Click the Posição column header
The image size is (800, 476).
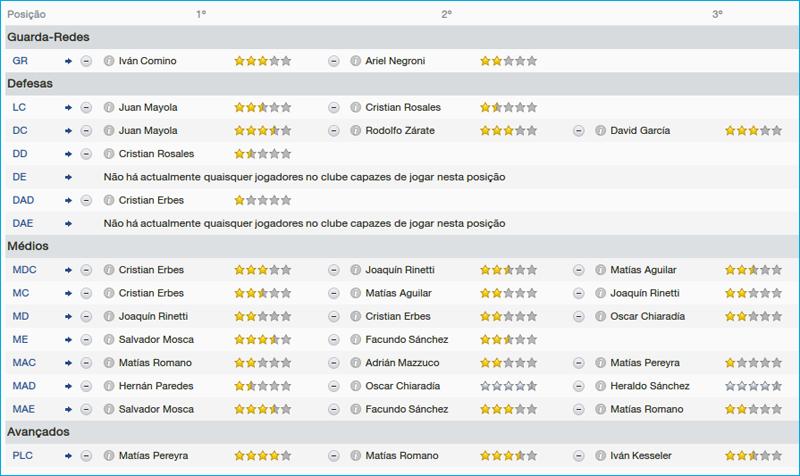click(x=26, y=14)
